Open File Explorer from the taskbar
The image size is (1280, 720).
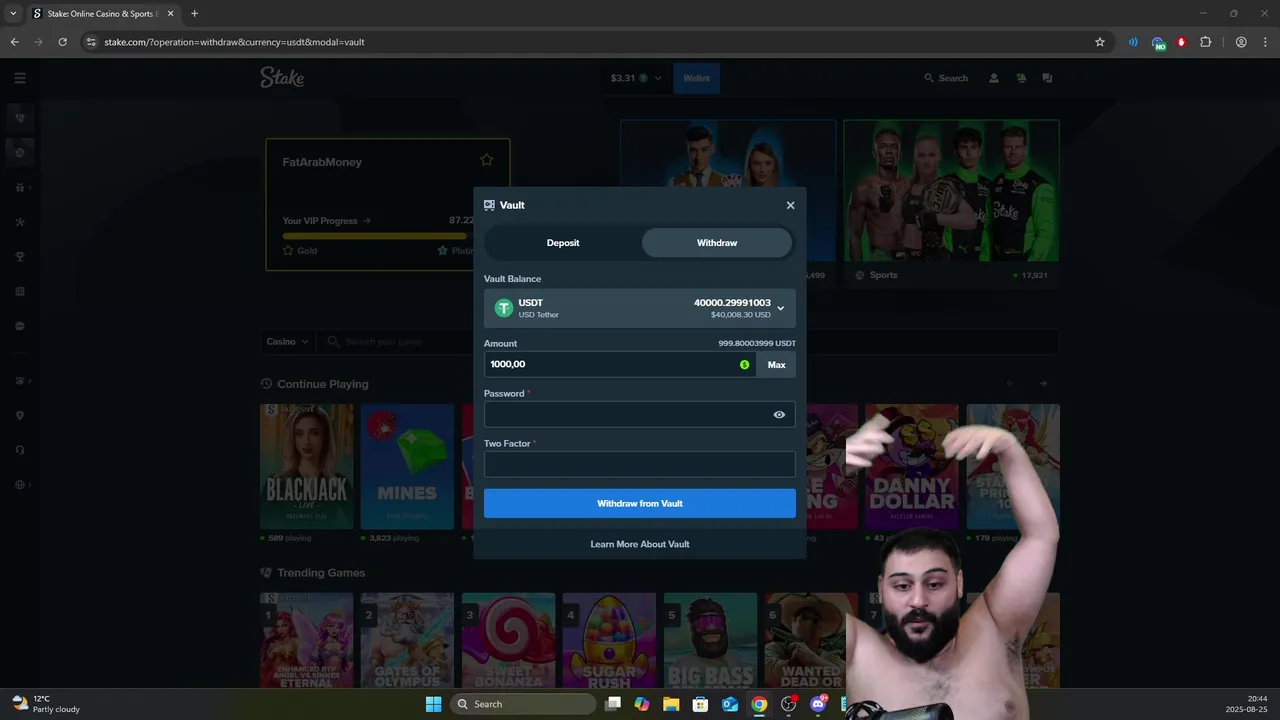(x=671, y=704)
